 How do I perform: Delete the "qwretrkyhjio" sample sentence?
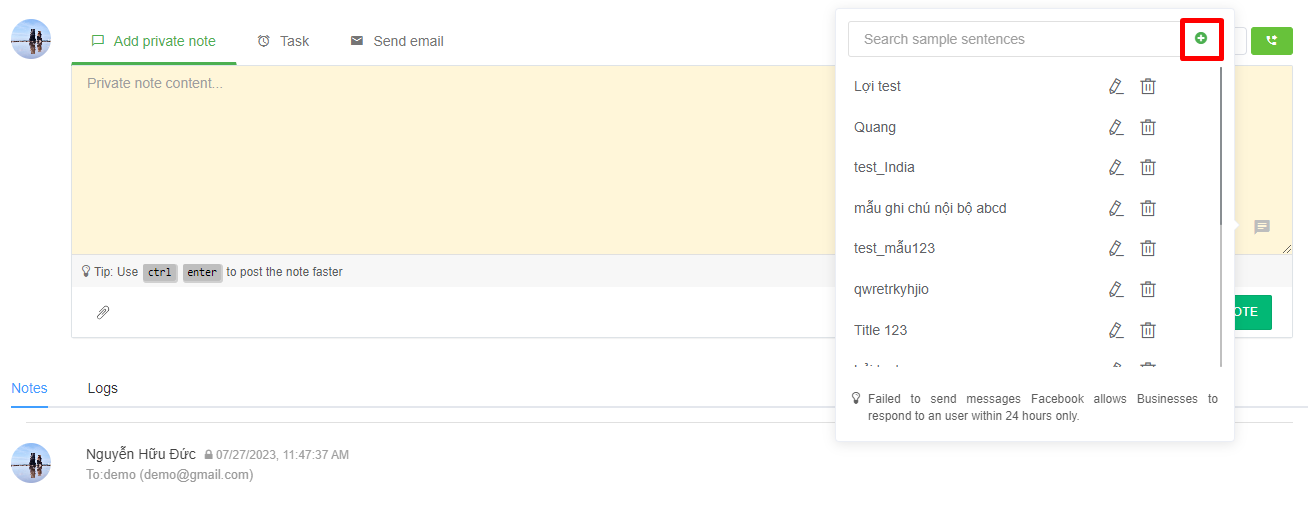pos(1148,289)
